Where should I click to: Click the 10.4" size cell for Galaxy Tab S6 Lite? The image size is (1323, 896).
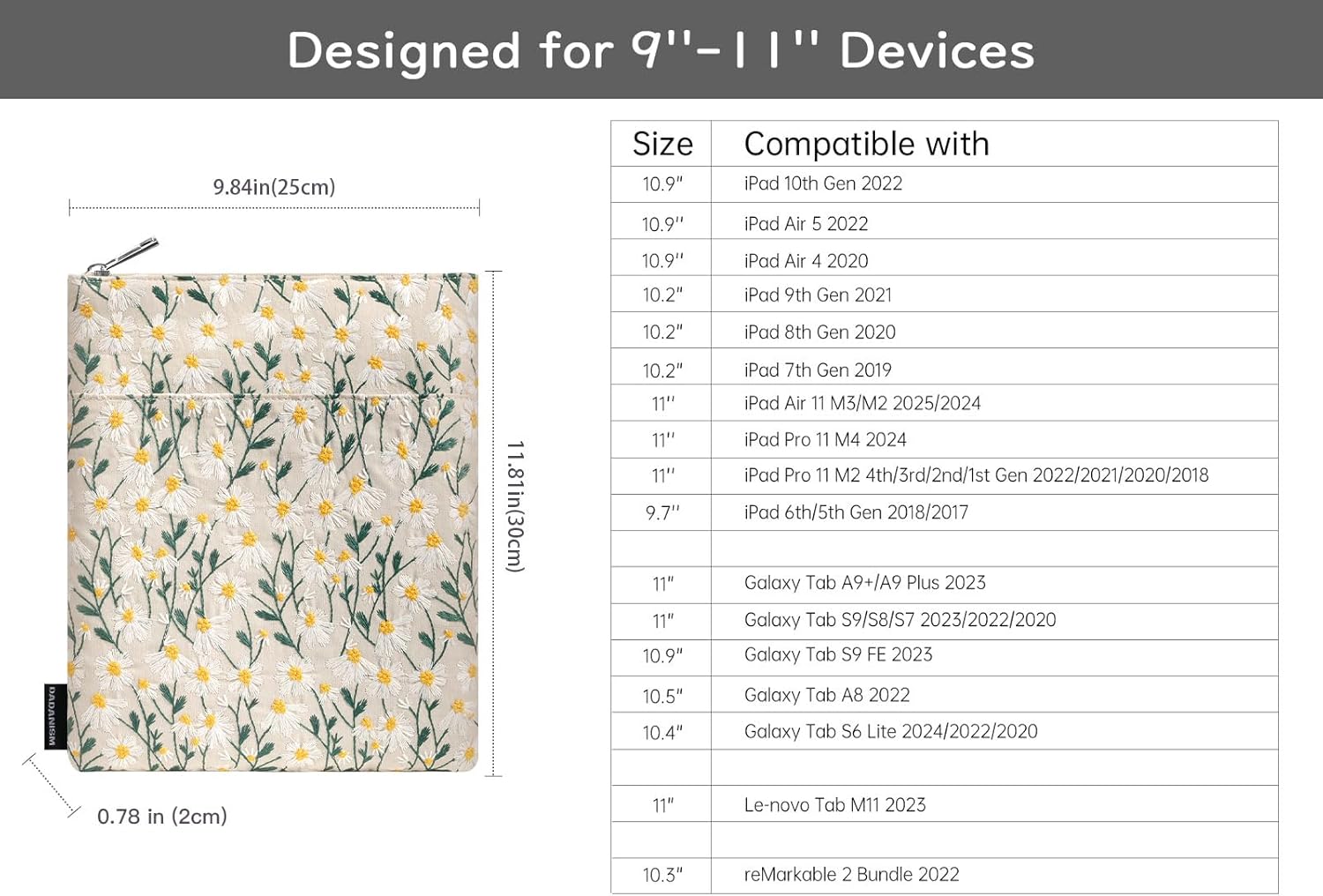pos(662,733)
